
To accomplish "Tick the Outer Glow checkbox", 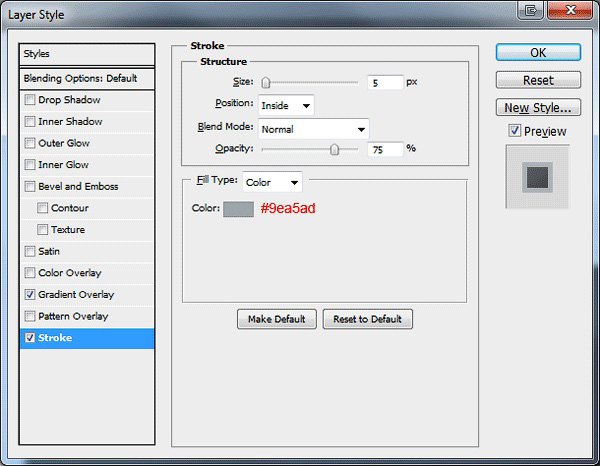I will (30, 143).
